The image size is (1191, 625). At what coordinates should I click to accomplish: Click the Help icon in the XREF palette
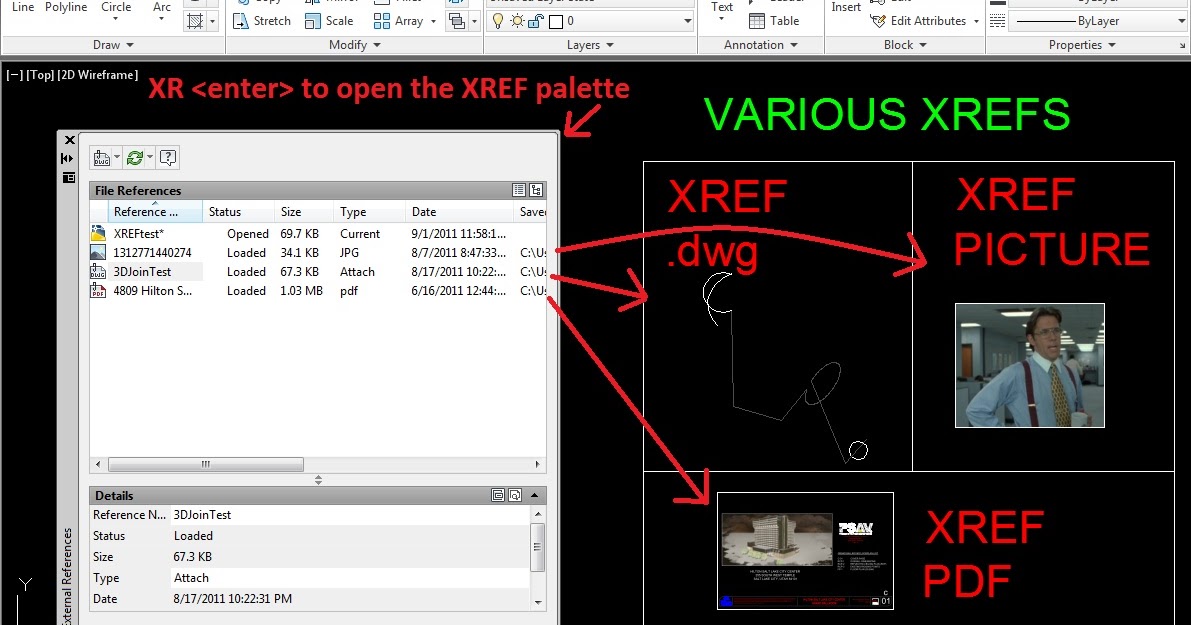[168, 158]
